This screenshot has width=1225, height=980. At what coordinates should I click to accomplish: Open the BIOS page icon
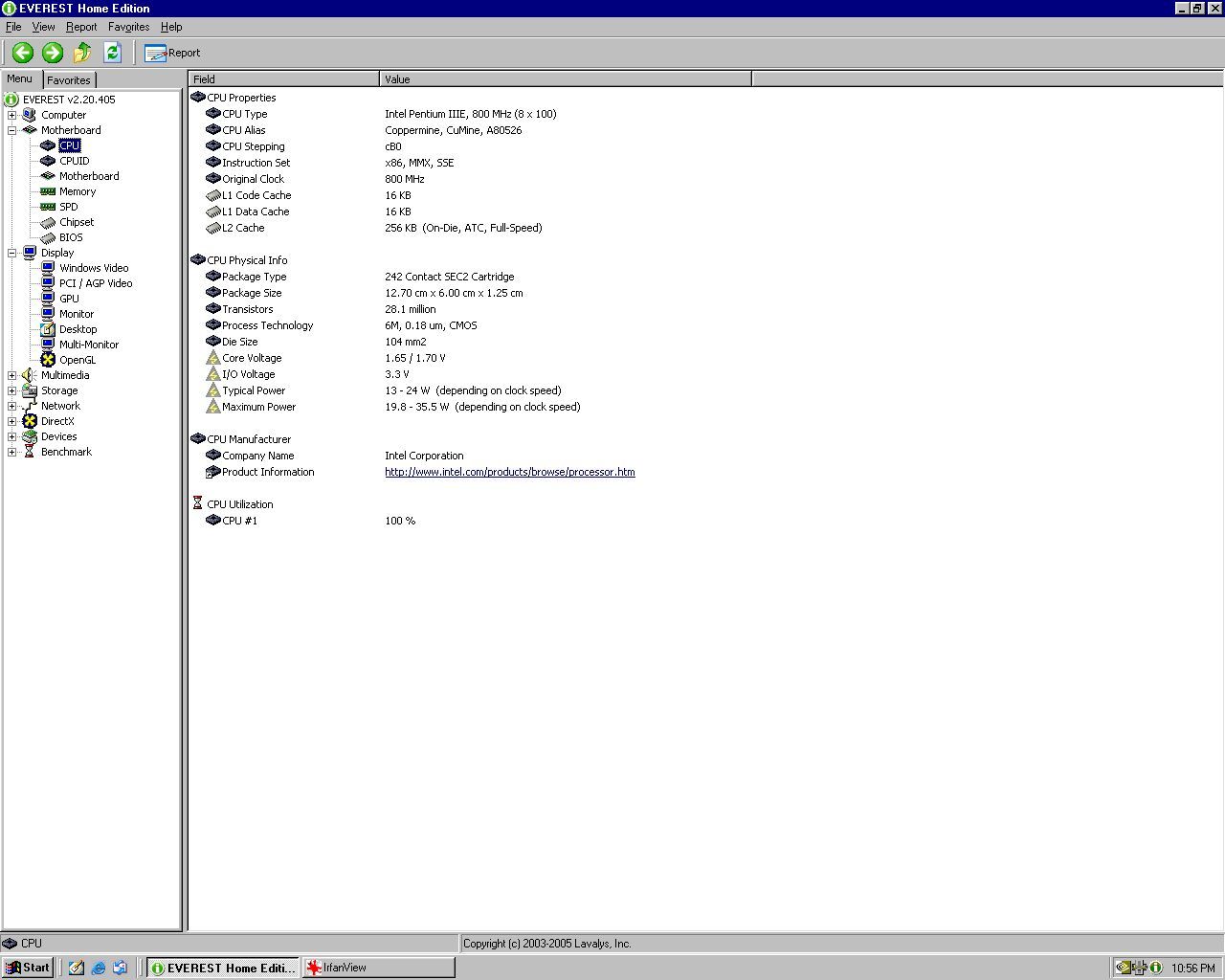click(x=48, y=237)
